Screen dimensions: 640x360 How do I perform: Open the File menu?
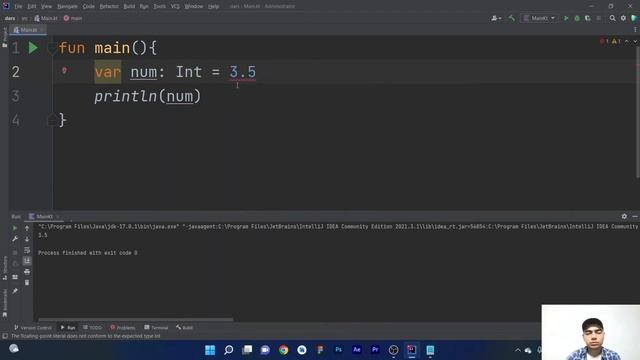point(18,7)
